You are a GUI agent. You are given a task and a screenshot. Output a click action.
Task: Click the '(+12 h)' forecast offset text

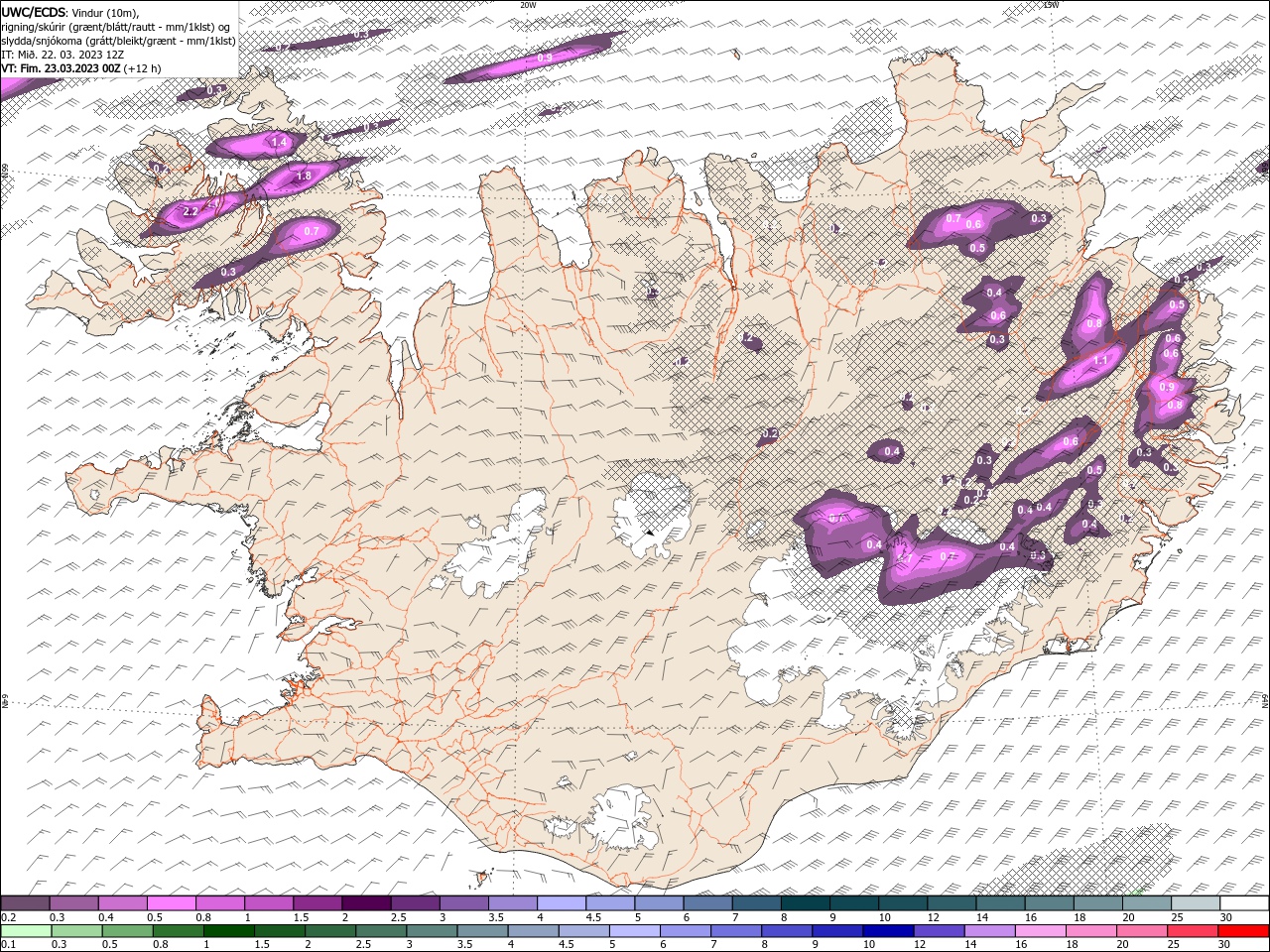[143, 68]
